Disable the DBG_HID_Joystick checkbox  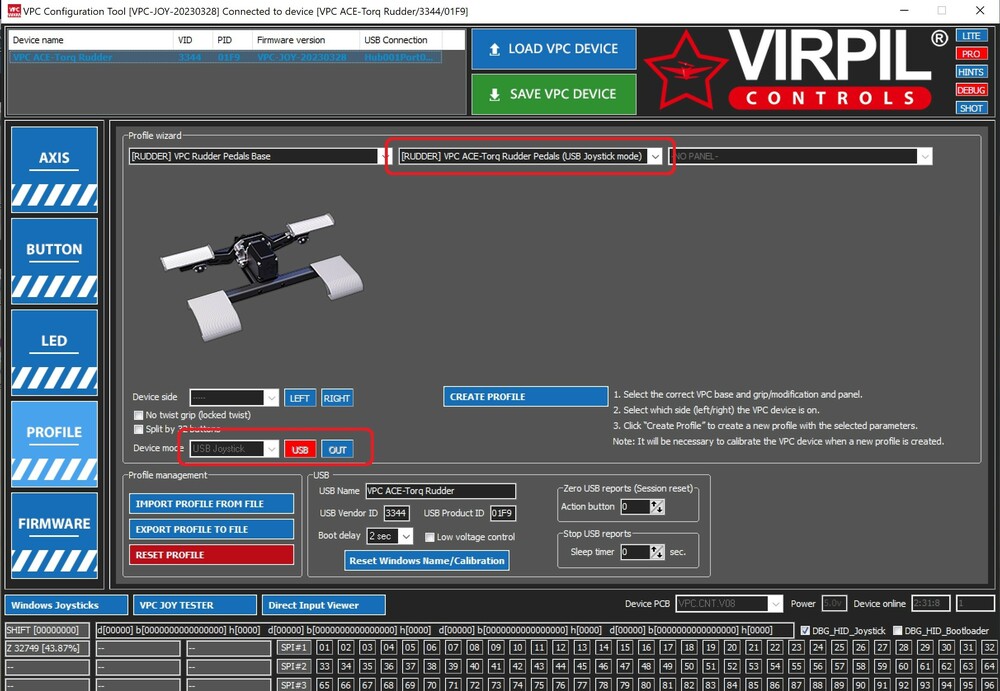coord(805,630)
